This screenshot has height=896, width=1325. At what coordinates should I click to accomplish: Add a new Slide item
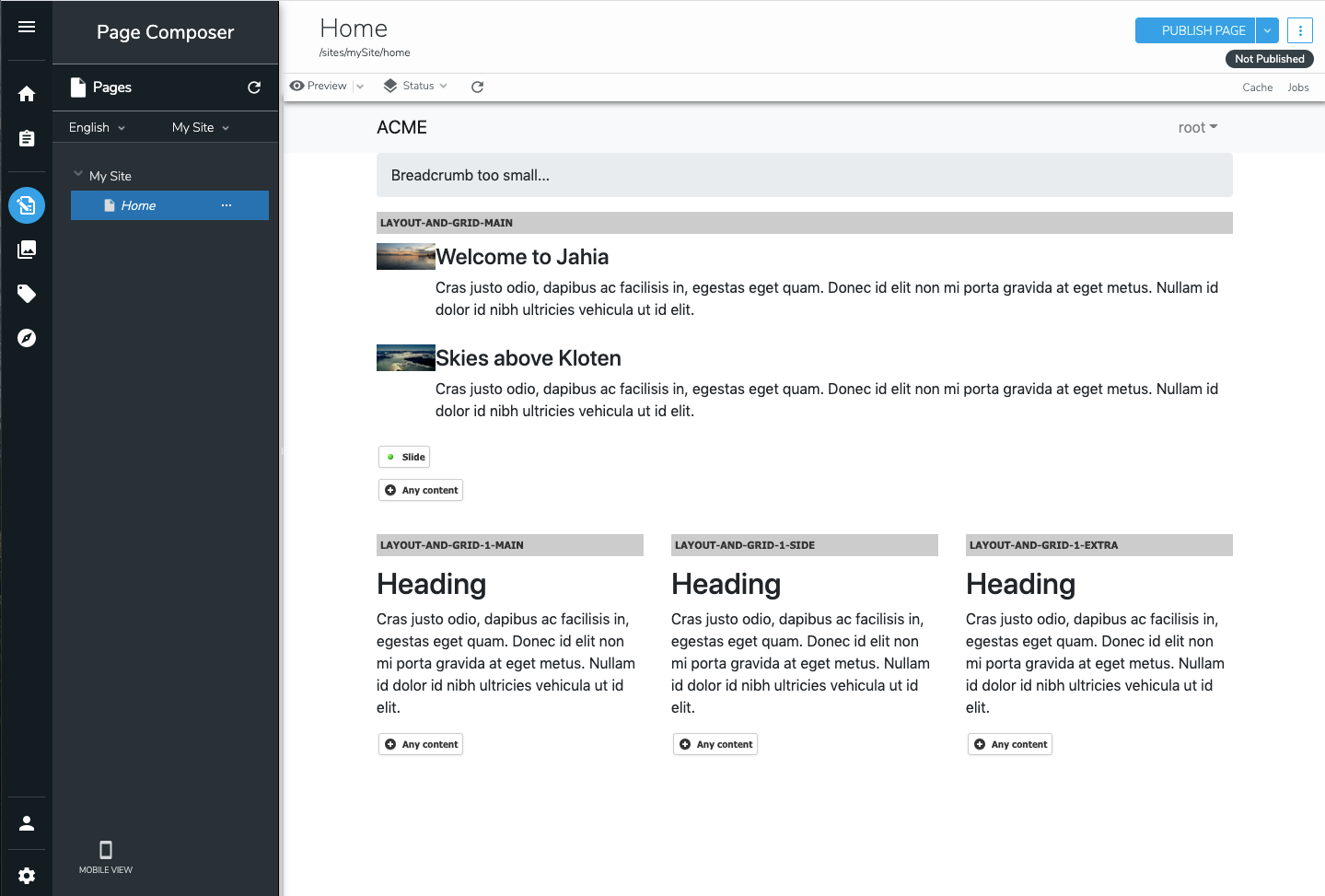coord(404,457)
